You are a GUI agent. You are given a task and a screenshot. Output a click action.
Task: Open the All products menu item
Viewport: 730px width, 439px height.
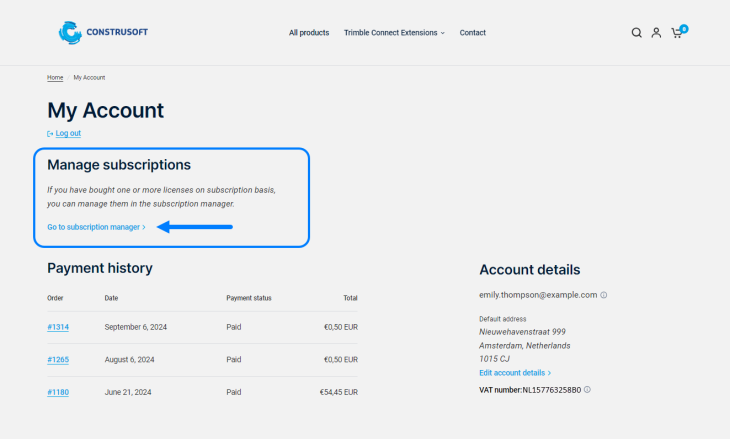pos(309,33)
